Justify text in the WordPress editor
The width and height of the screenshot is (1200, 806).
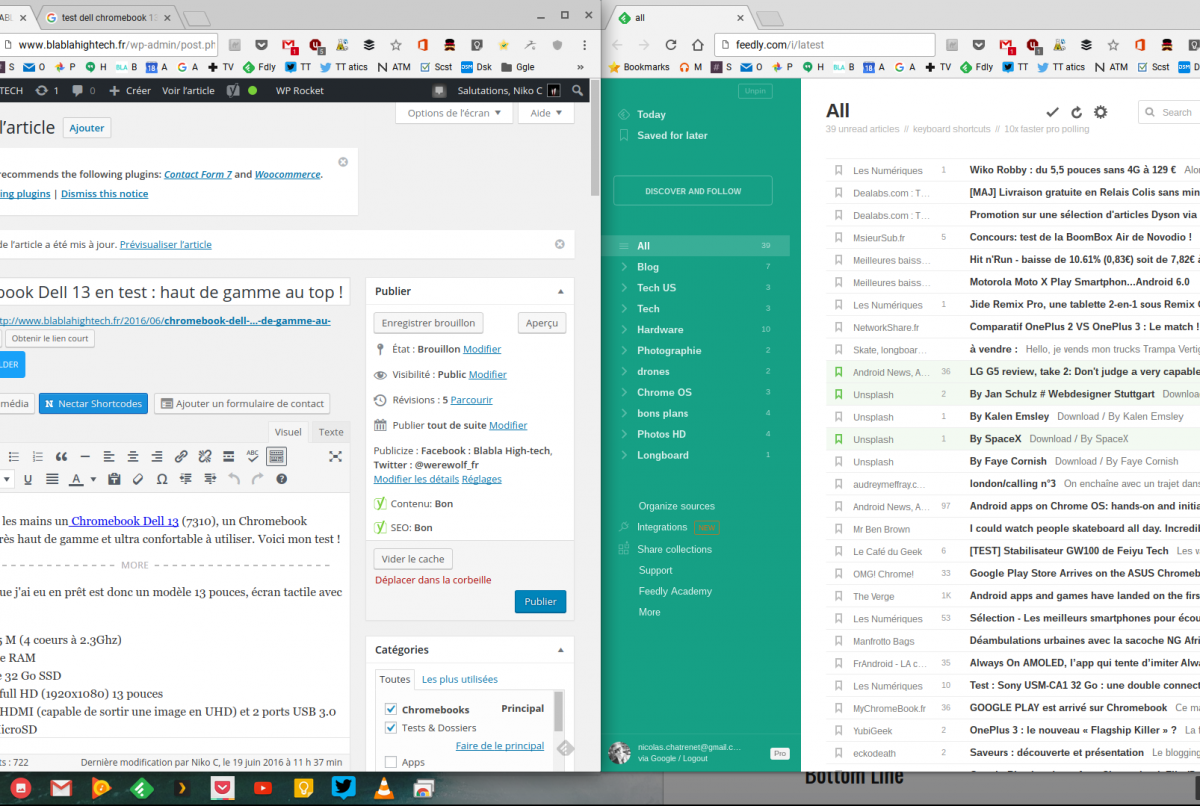point(52,479)
